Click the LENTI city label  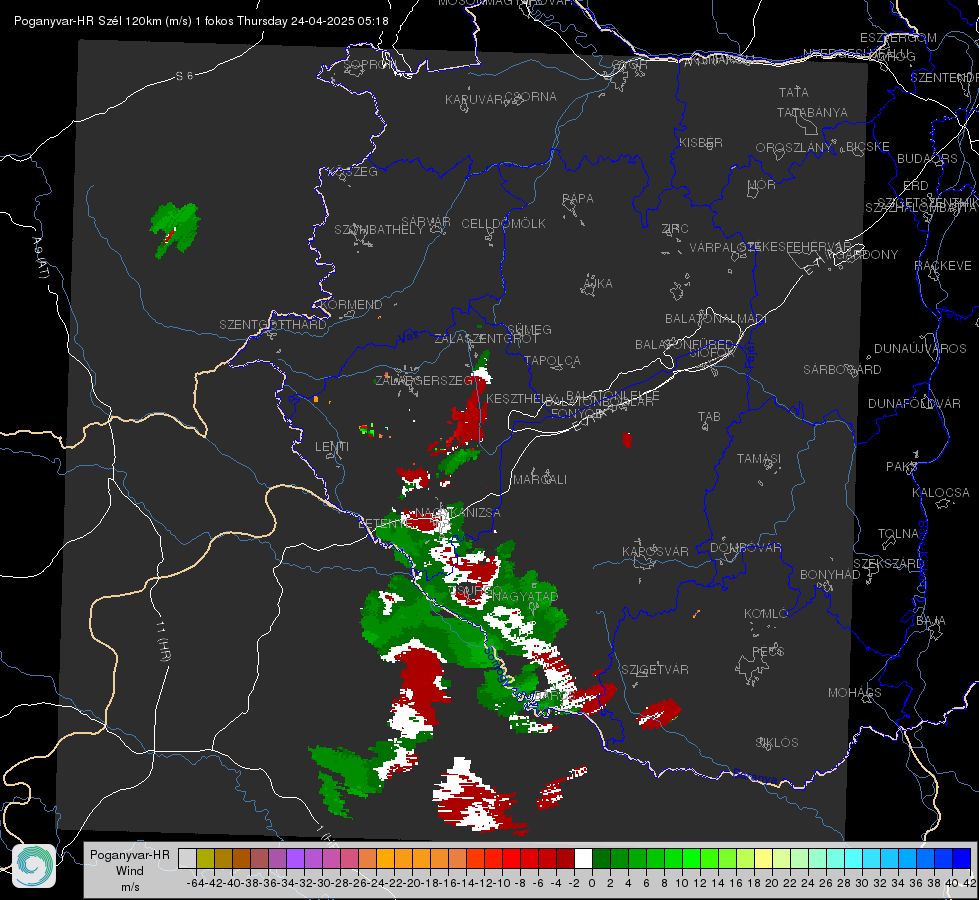(332, 447)
